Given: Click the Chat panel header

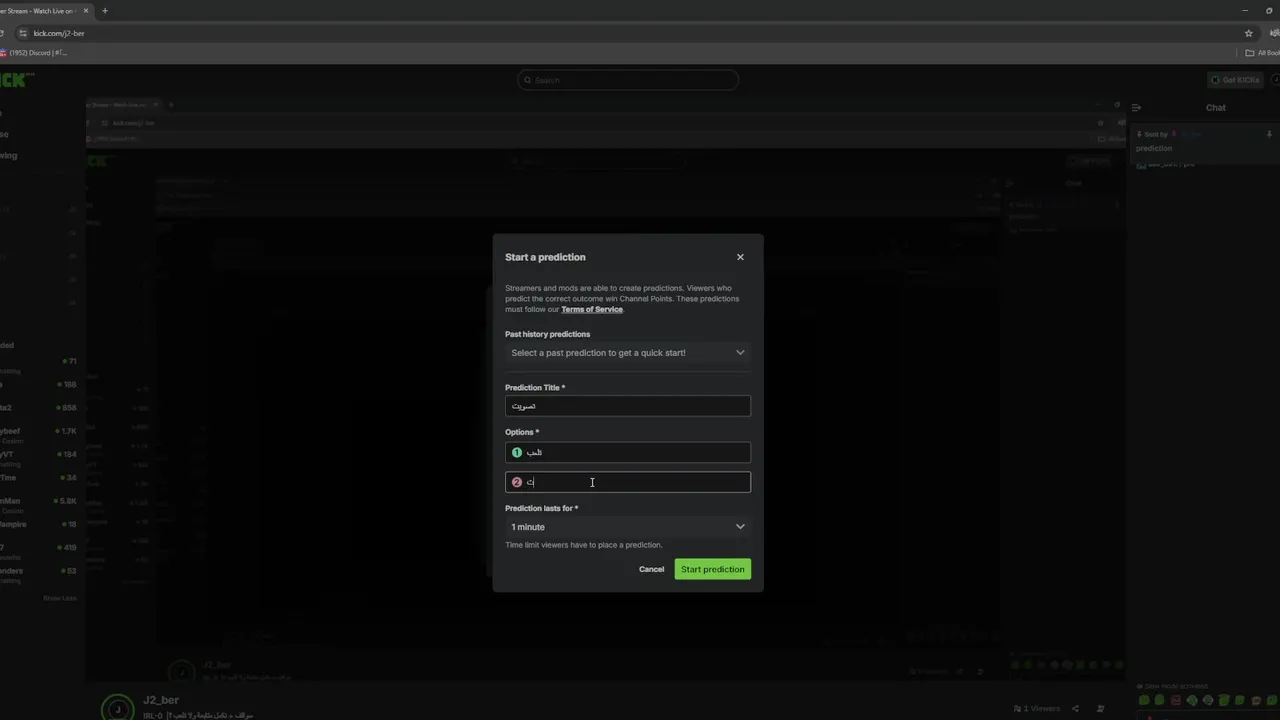Looking at the screenshot, I should (x=1215, y=107).
